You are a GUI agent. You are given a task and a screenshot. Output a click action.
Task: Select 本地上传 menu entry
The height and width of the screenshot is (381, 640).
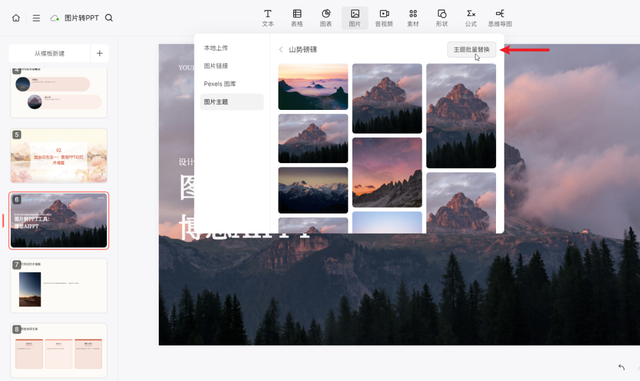click(216, 48)
